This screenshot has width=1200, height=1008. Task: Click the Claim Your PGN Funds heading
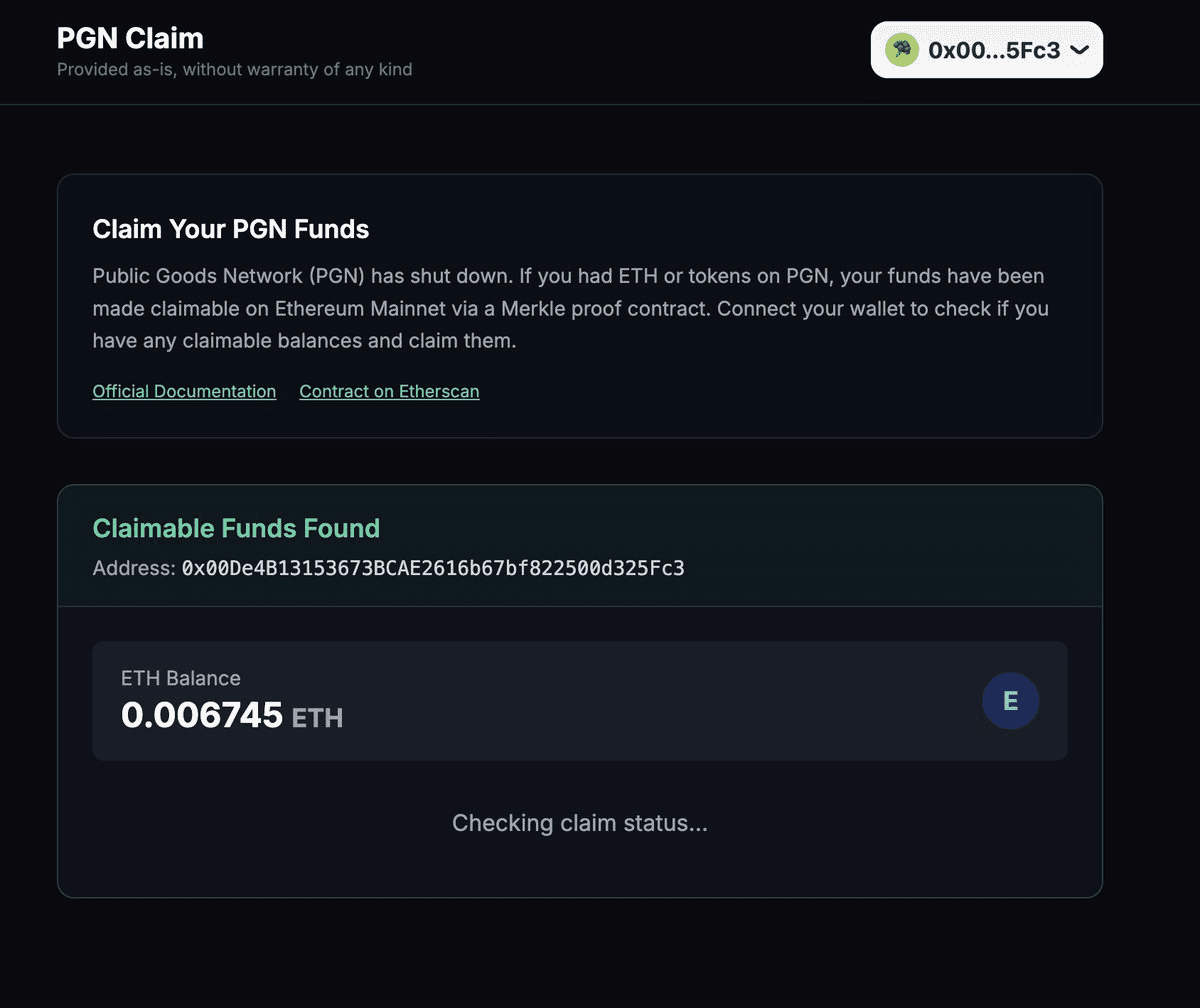click(231, 229)
